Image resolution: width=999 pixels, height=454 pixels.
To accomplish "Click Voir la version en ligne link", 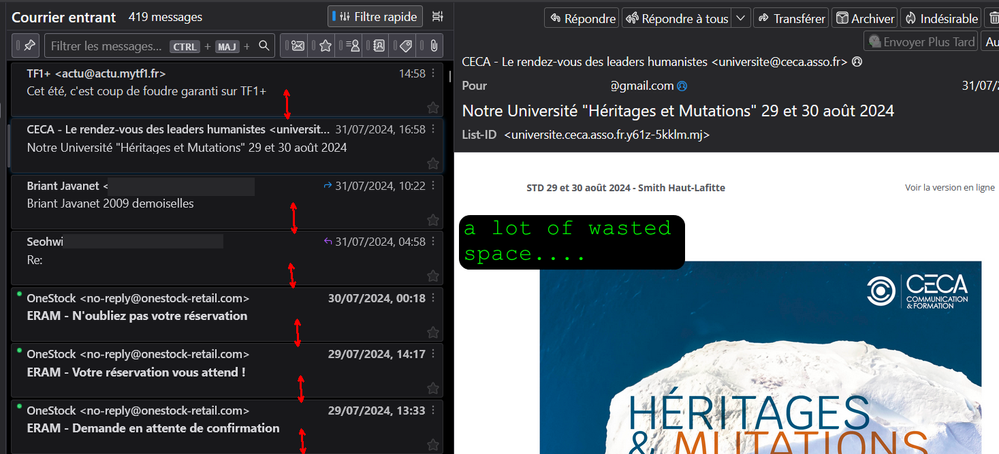I will coord(949,188).
